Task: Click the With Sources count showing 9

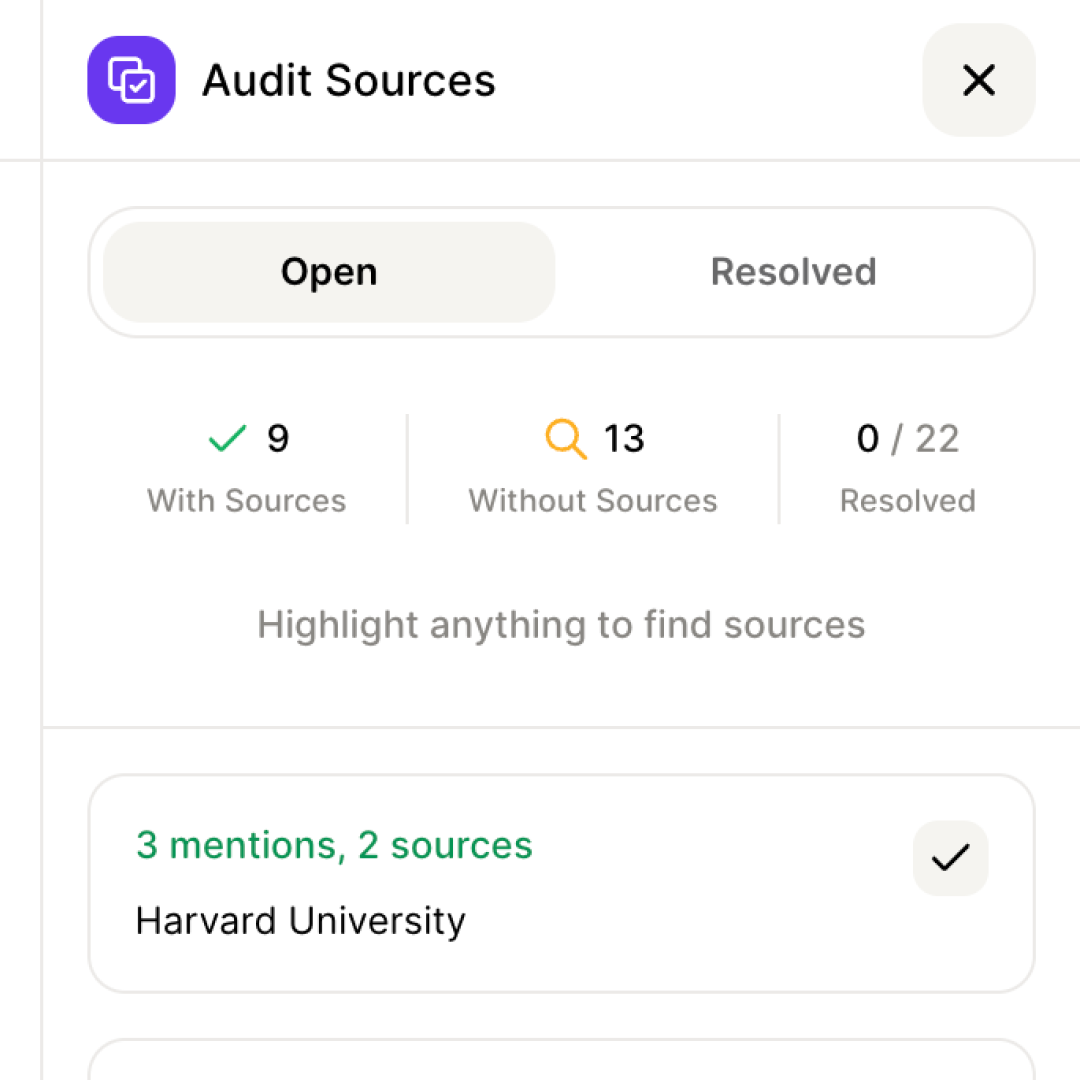Action: coord(277,438)
